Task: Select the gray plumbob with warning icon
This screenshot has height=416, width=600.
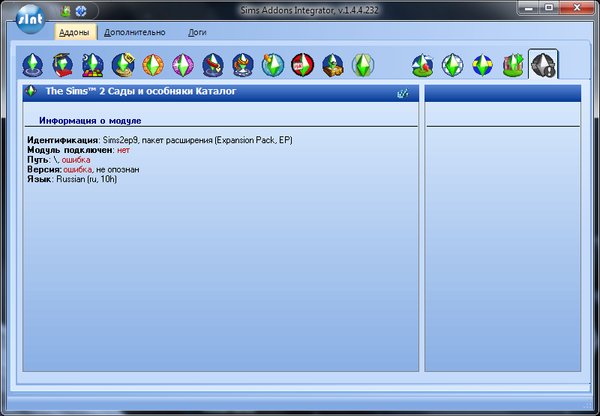Action: click(x=543, y=65)
